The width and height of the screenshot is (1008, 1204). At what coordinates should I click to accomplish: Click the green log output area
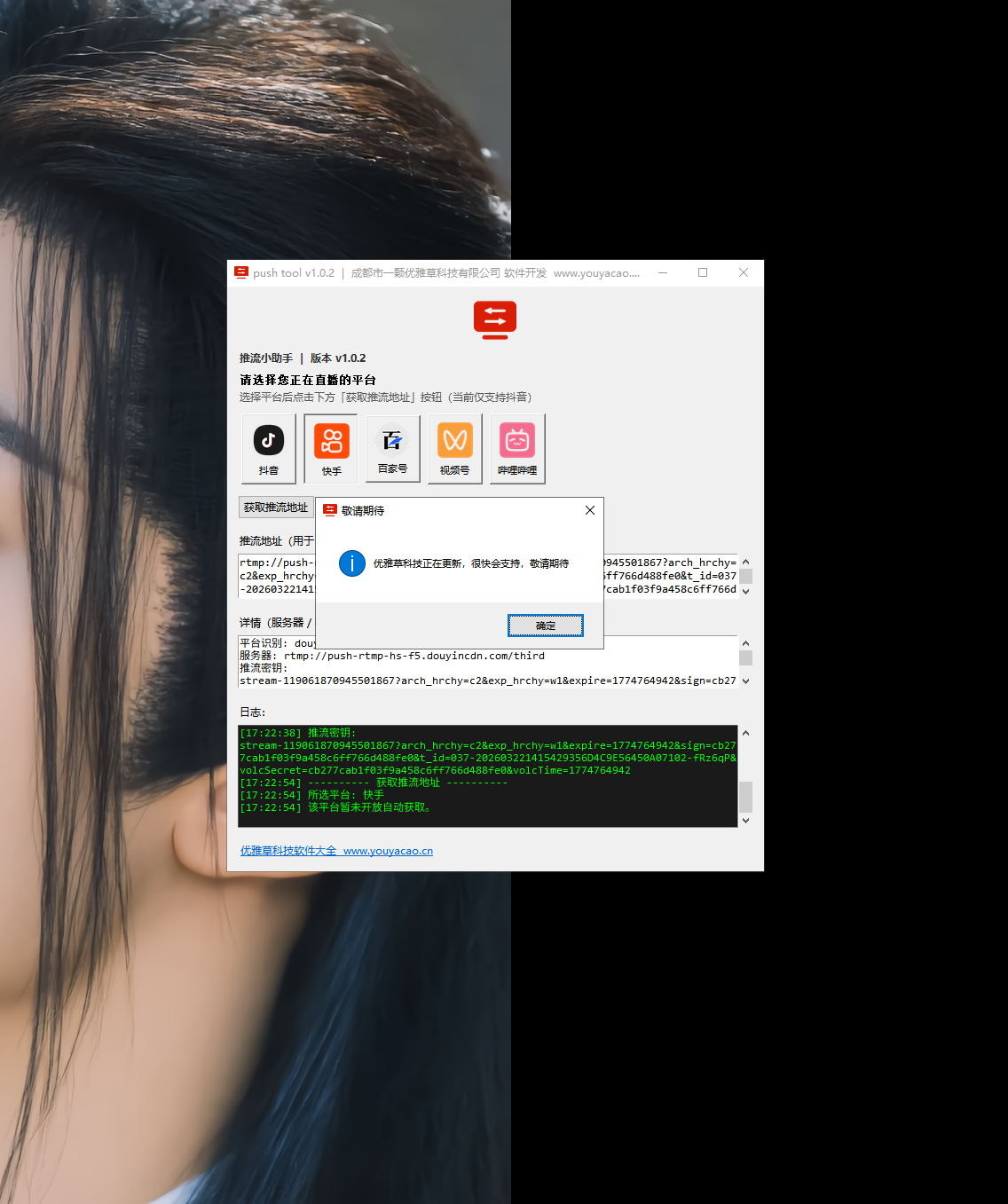[488, 776]
